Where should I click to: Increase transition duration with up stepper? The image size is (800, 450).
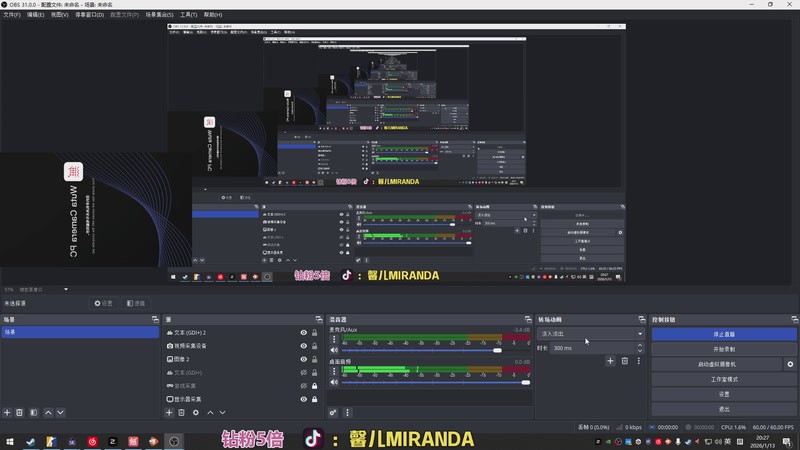[640, 345]
